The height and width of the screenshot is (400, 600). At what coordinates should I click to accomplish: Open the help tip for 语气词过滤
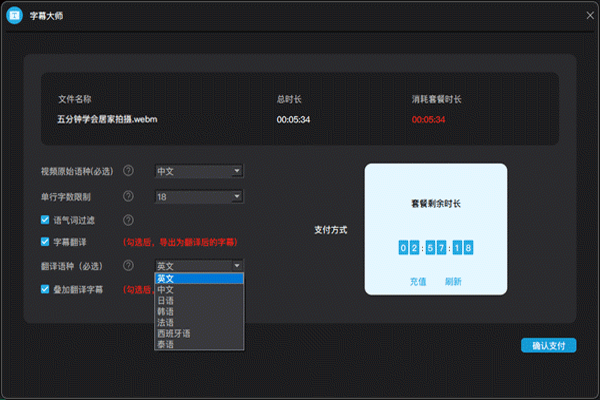pos(128,220)
